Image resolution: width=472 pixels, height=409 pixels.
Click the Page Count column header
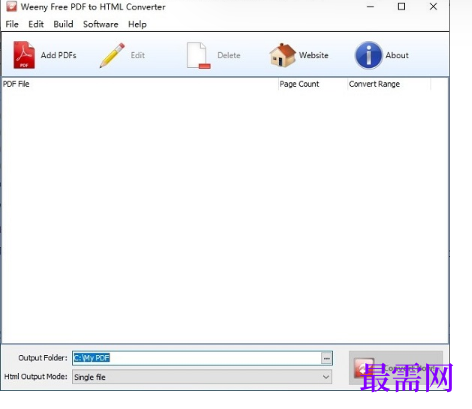pyautogui.click(x=313, y=84)
